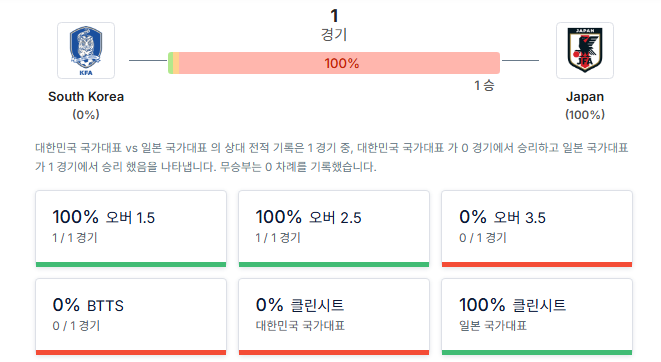Click the red bar under BTTS card

131,353
